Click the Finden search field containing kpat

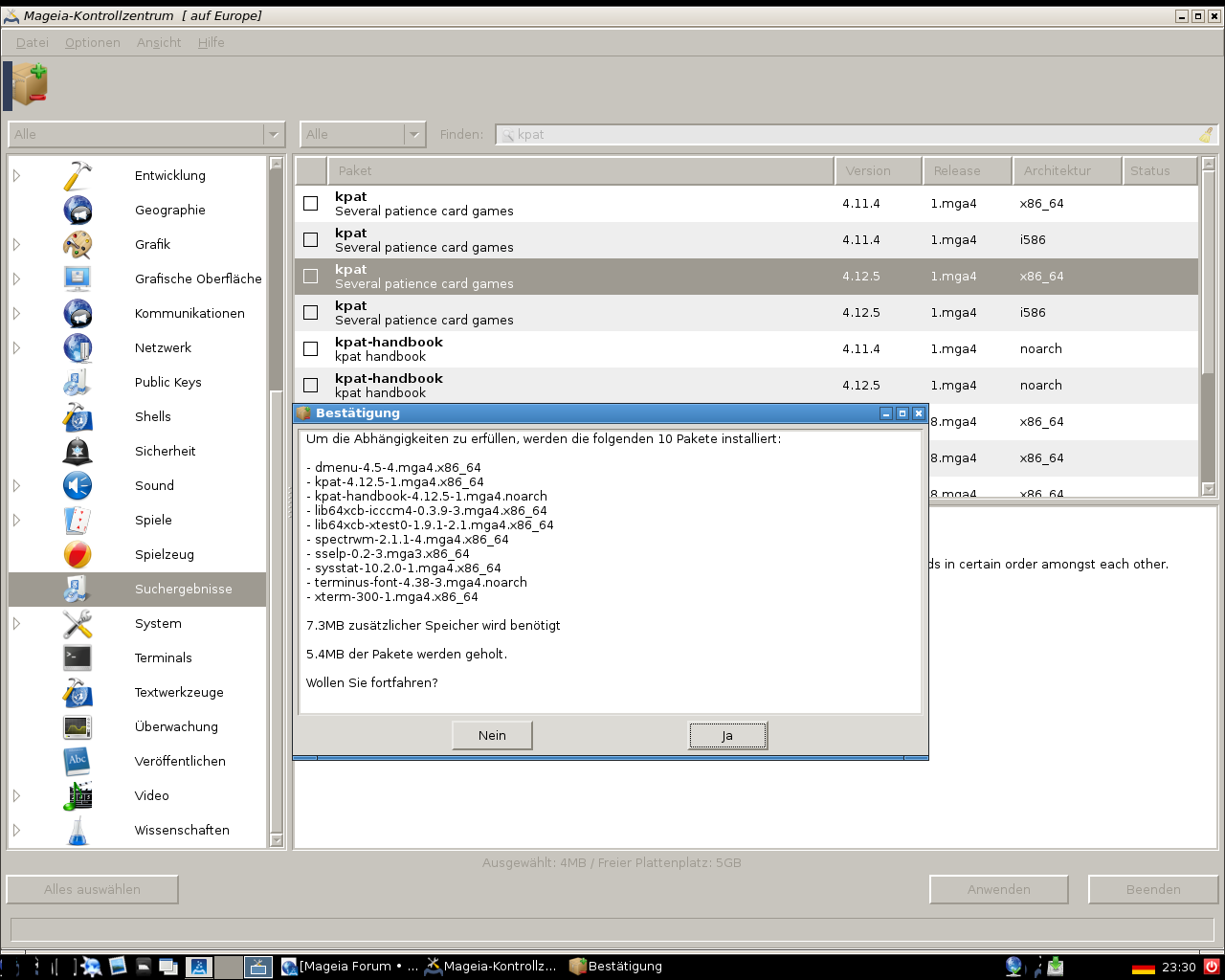click(856, 135)
